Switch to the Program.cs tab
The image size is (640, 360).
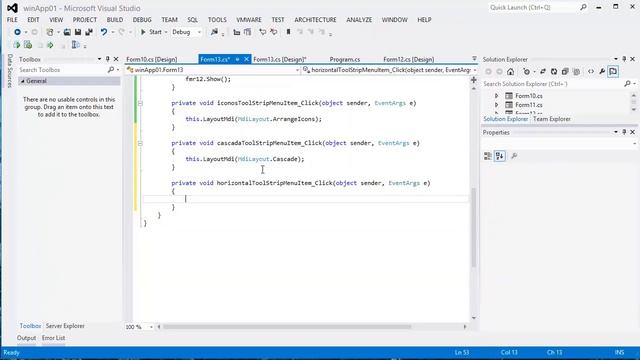click(x=345, y=59)
